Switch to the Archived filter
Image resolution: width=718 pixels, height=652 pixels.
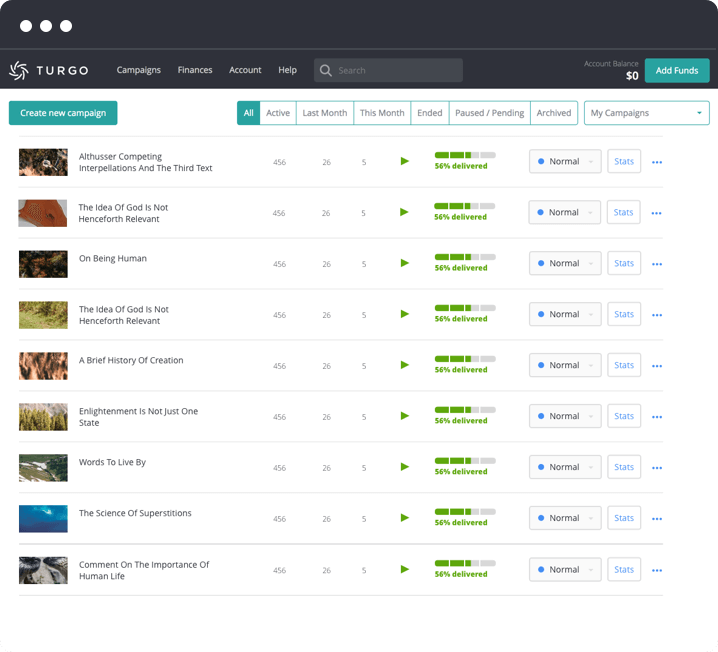(x=553, y=113)
